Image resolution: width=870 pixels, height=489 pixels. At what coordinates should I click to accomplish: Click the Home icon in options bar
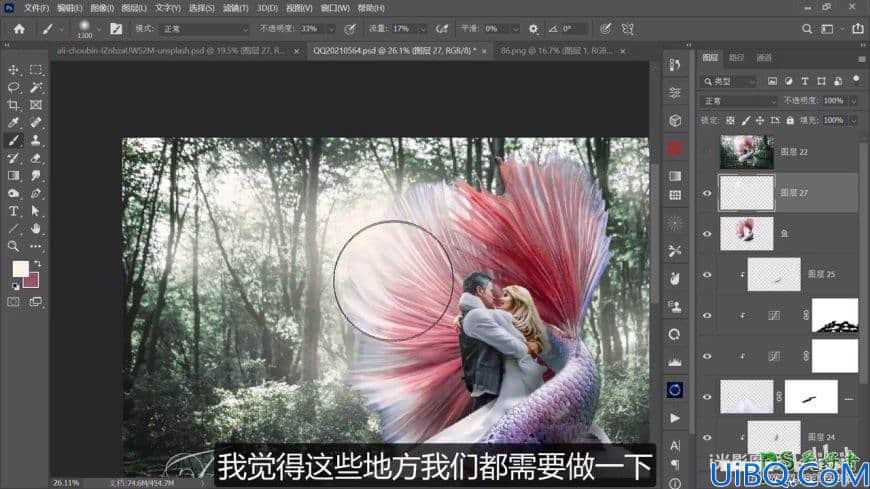(x=19, y=29)
